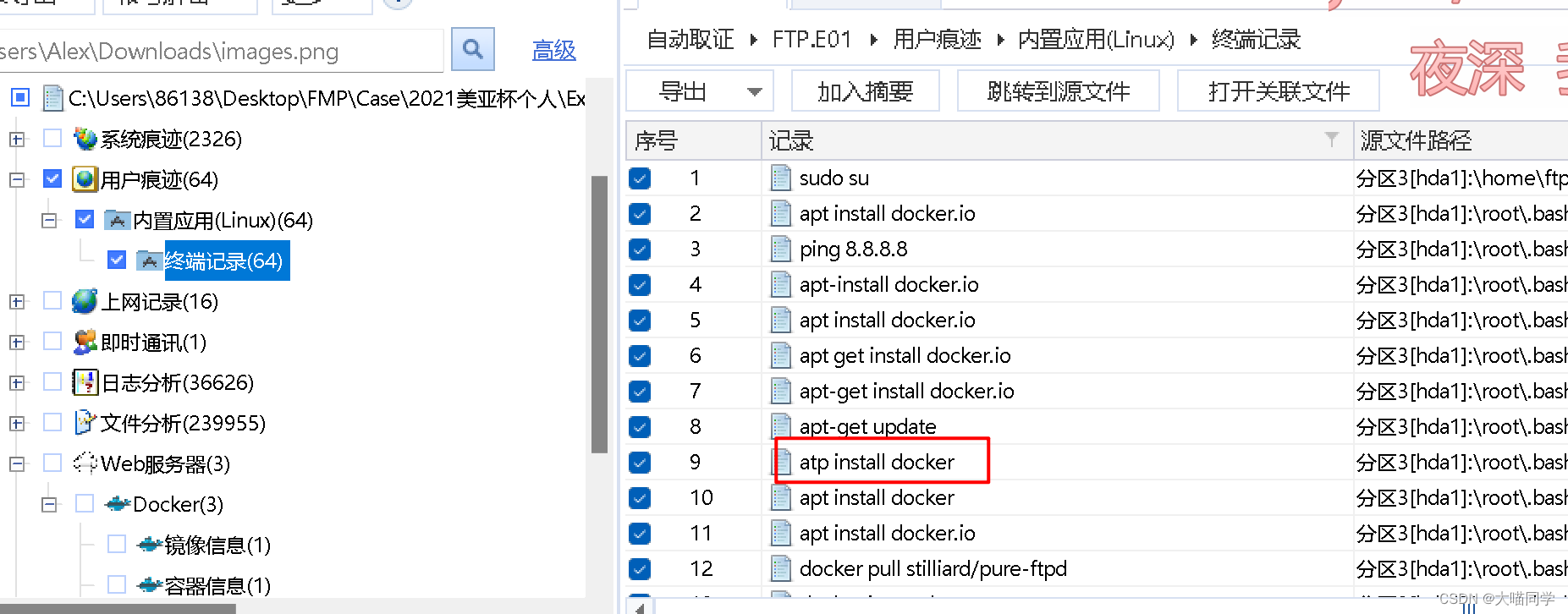Click the document icon beside 'sudo su'
The height and width of the screenshot is (614, 1568).
tap(779, 178)
